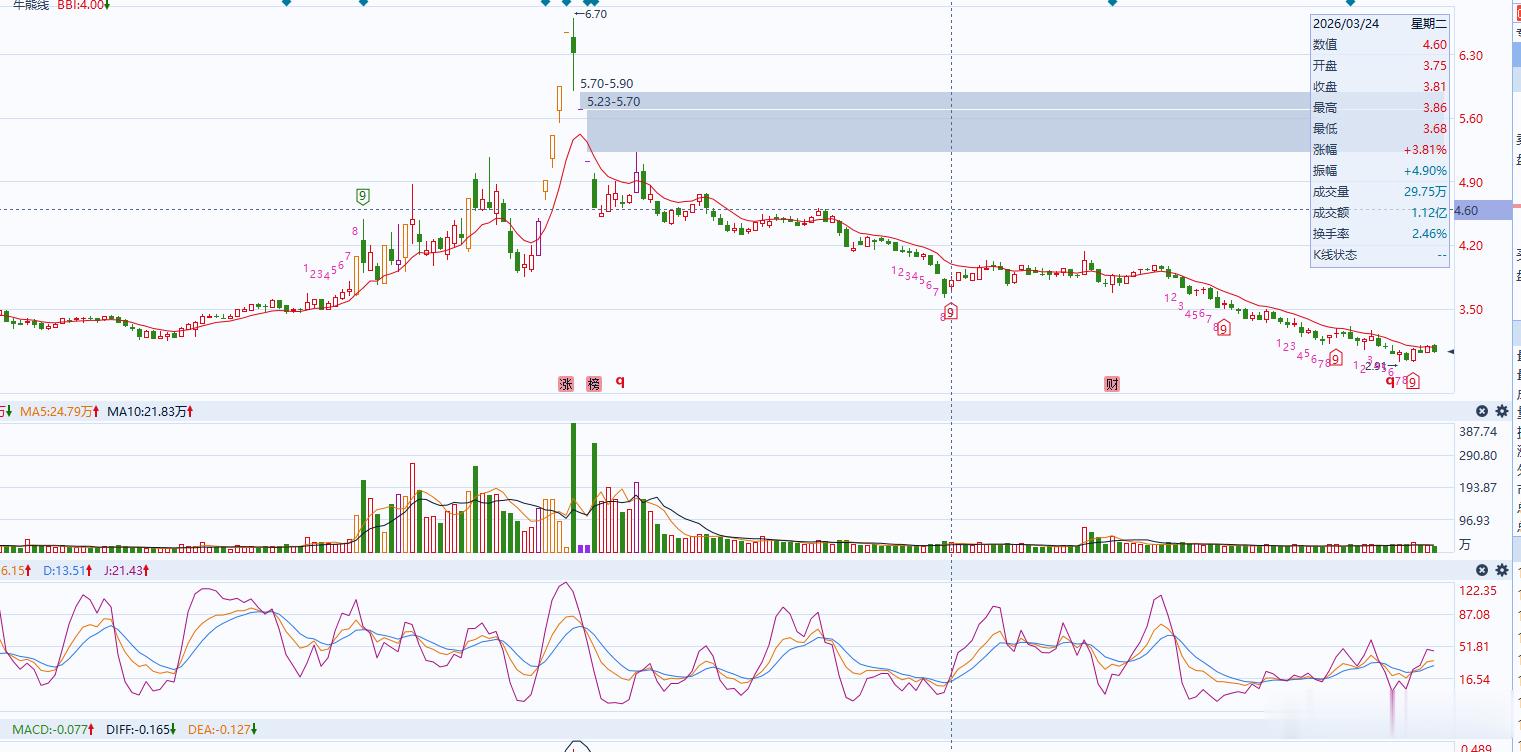Expand the panel handle at bottom edge
The image size is (1521, 752).
pyautogui.click(x=576, y=746)
